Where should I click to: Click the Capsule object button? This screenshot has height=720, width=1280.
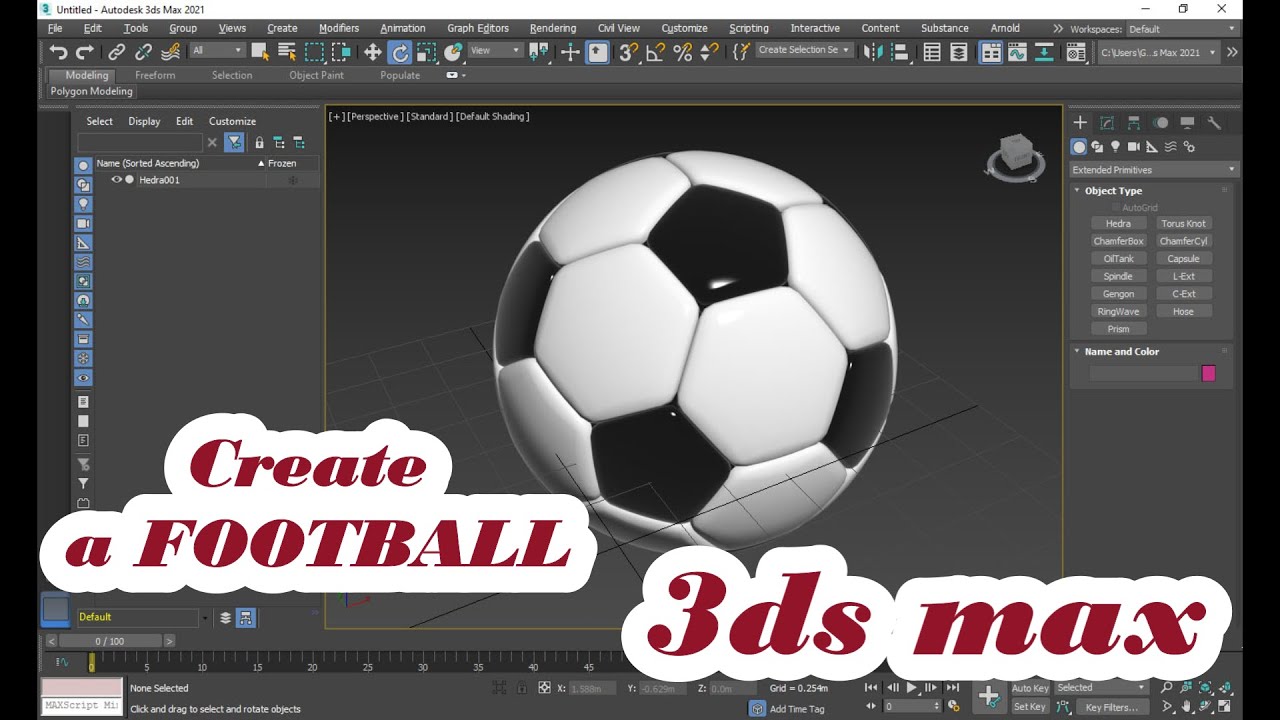[x=1184, y=259]
